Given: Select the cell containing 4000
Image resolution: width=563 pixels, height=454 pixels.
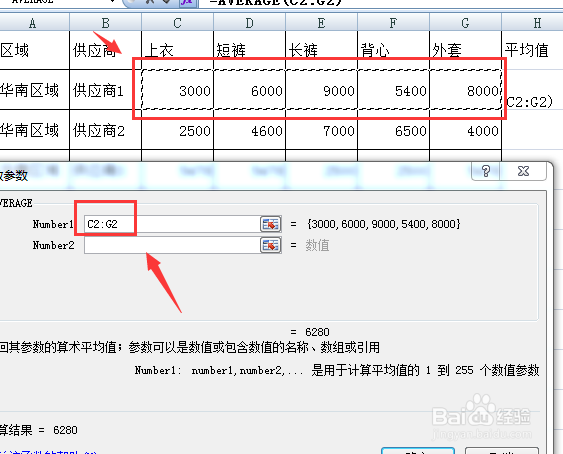Looking at the screenshot, I should pos(465,130).
